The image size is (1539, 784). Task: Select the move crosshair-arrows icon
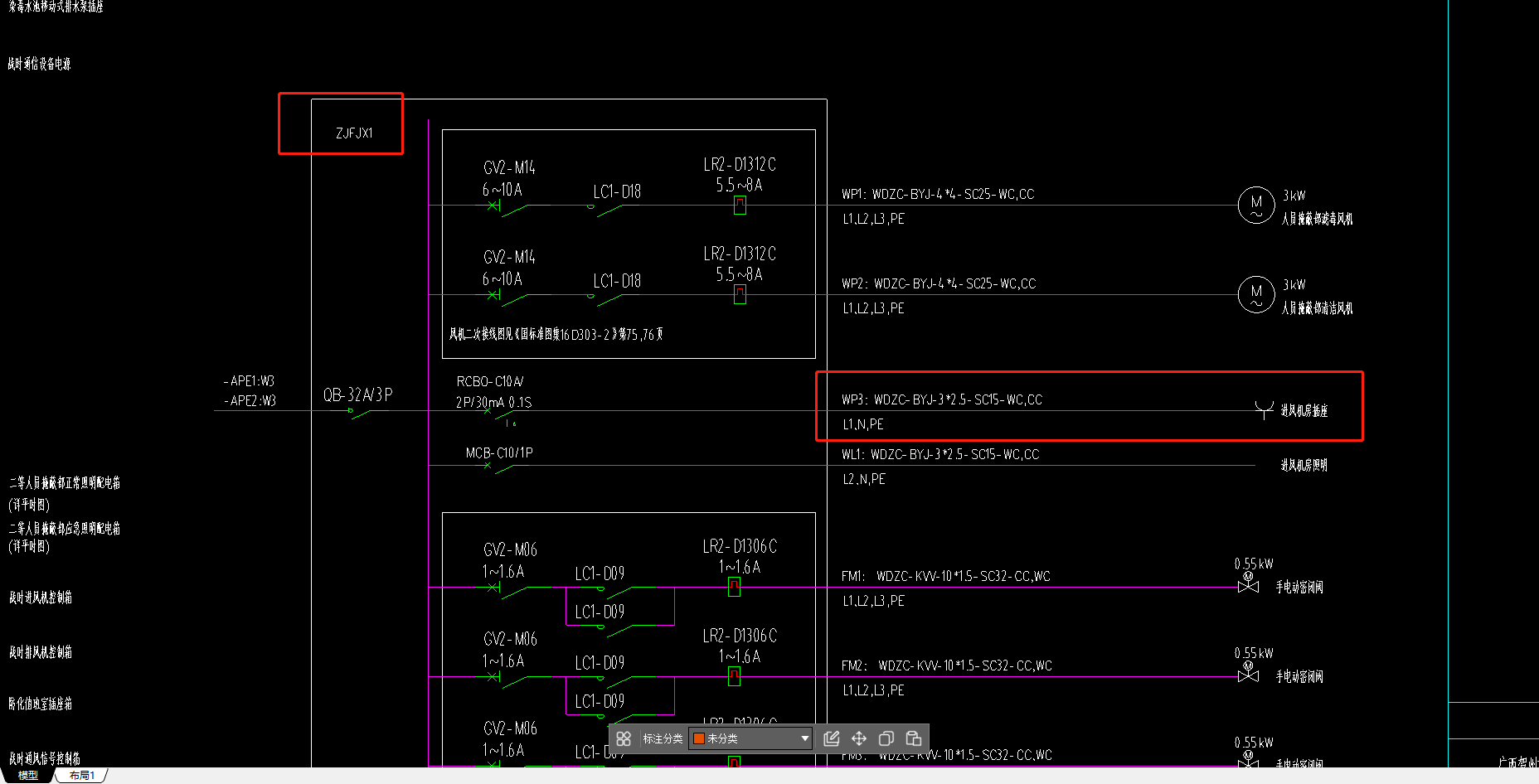pyautogui.click(x=859, y=738)
